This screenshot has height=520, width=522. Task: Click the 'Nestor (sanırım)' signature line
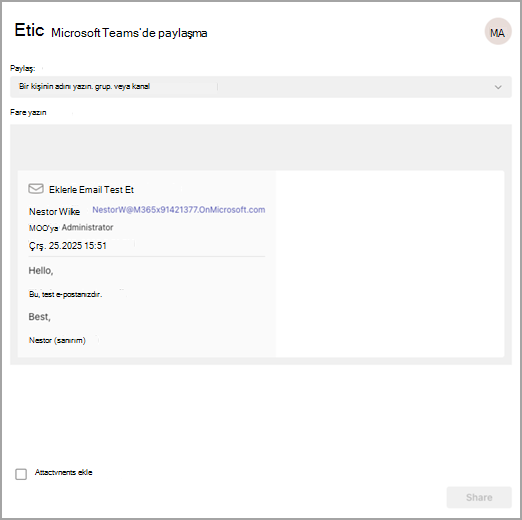(x=57, y=340)
